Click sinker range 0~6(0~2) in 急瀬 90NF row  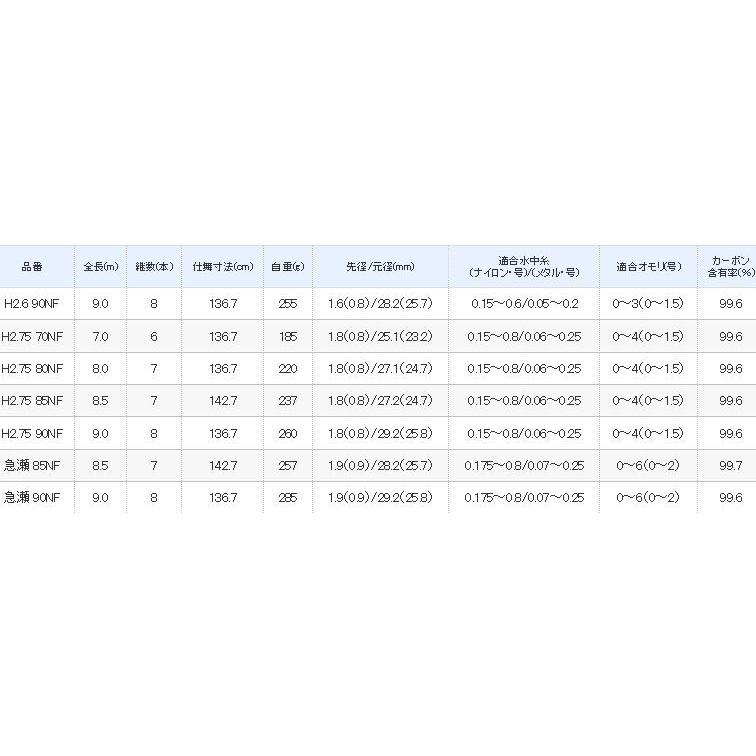[x=648, y=498]
